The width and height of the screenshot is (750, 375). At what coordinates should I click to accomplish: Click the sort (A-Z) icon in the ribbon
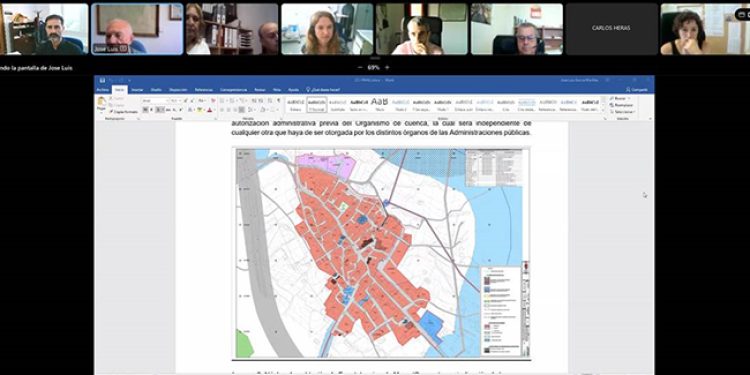(x=270, y=100)
